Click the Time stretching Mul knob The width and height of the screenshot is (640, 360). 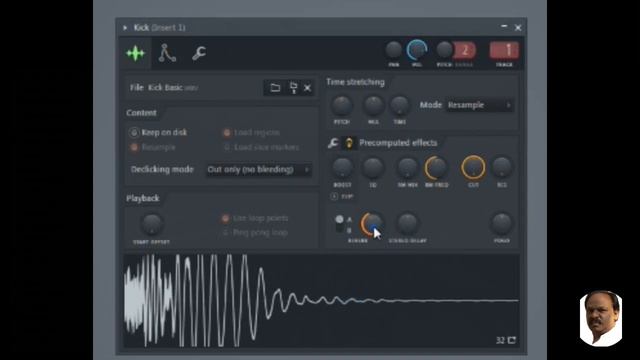point(373,105)
